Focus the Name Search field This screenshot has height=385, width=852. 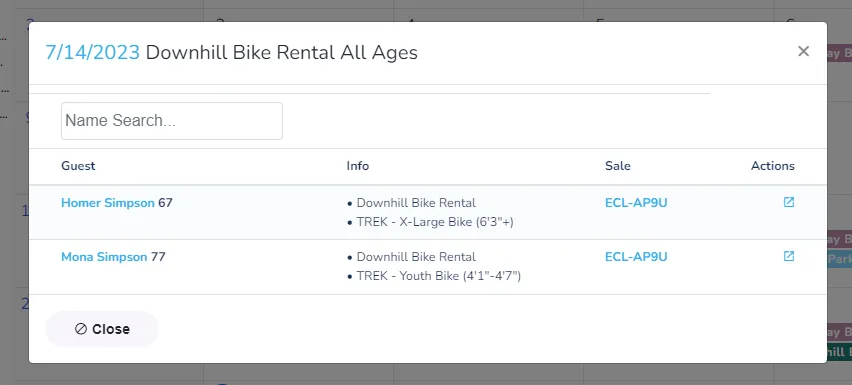coord(172,121)
